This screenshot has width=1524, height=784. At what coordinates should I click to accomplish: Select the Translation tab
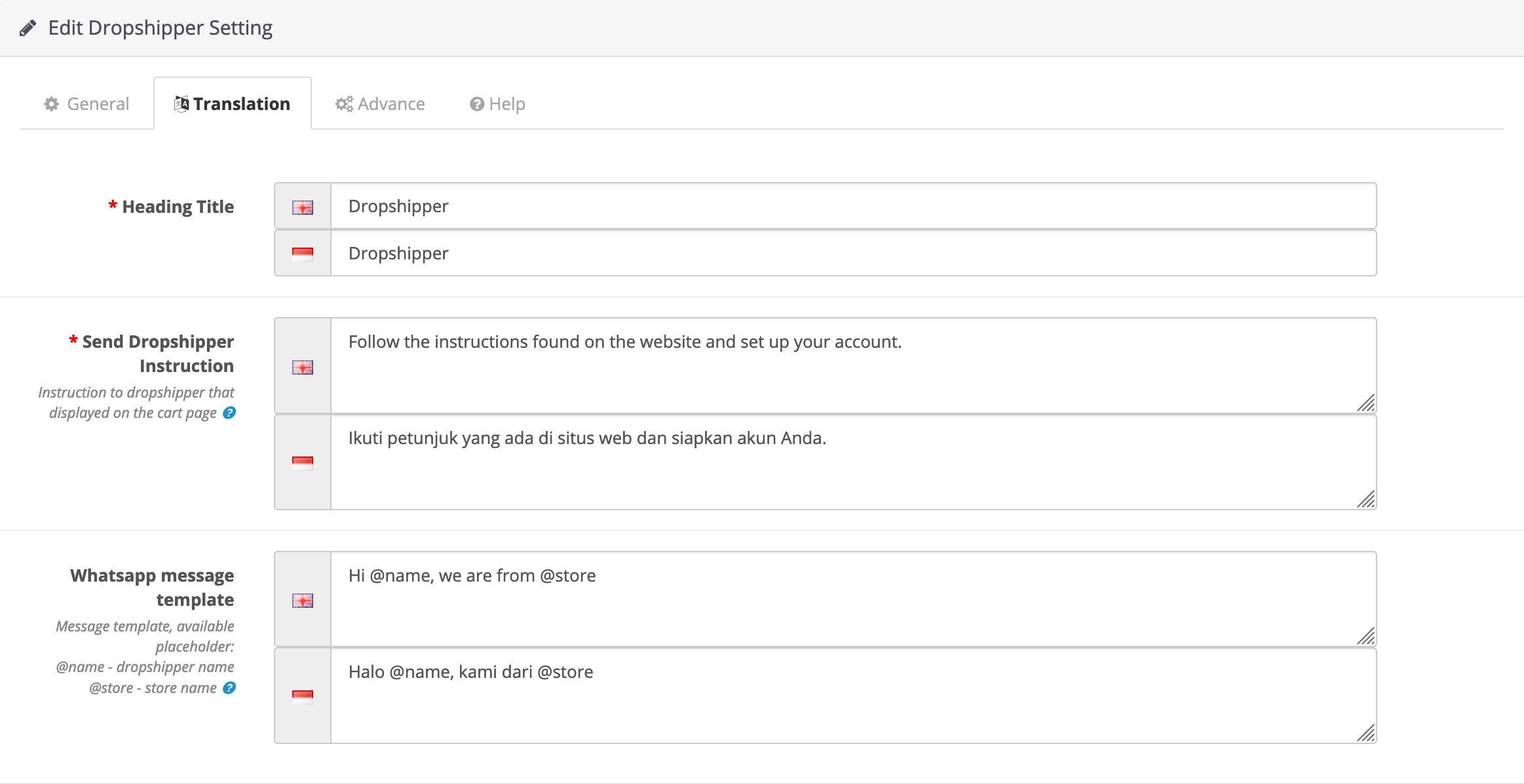pos(233,104)
